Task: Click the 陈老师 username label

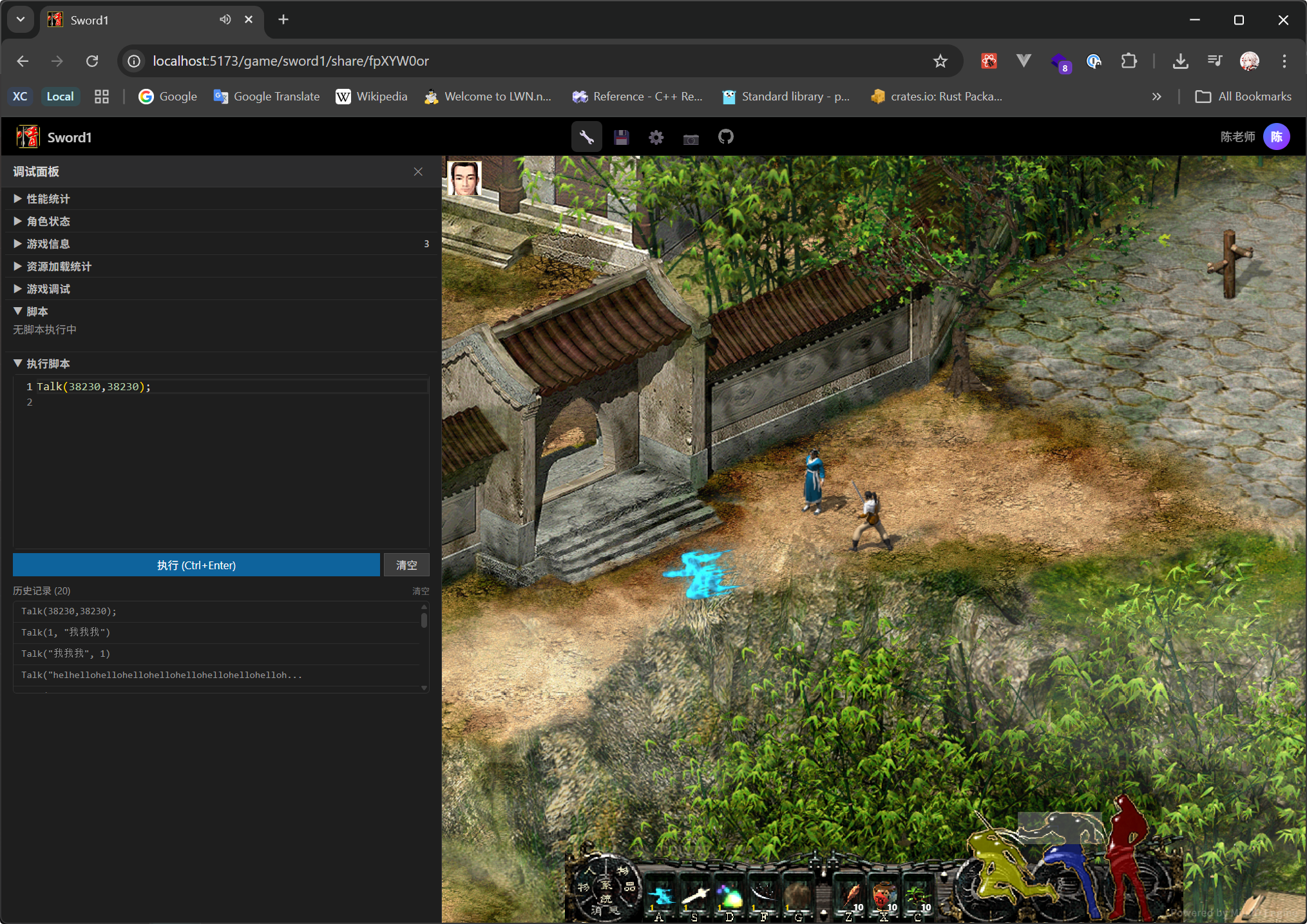Action: pyautogui.click(x=1237, y=137)
